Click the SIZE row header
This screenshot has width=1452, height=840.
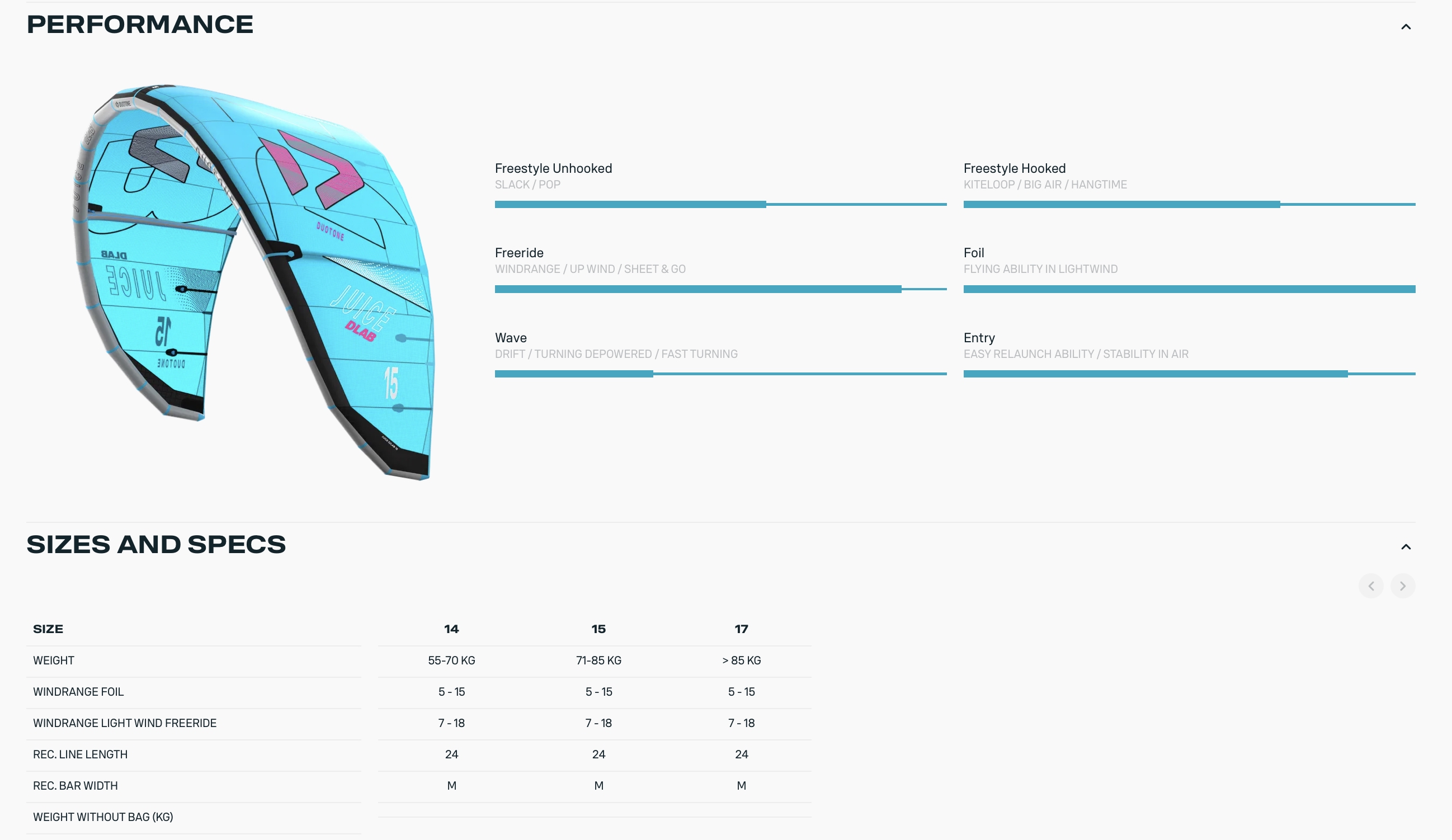point(48,629)
